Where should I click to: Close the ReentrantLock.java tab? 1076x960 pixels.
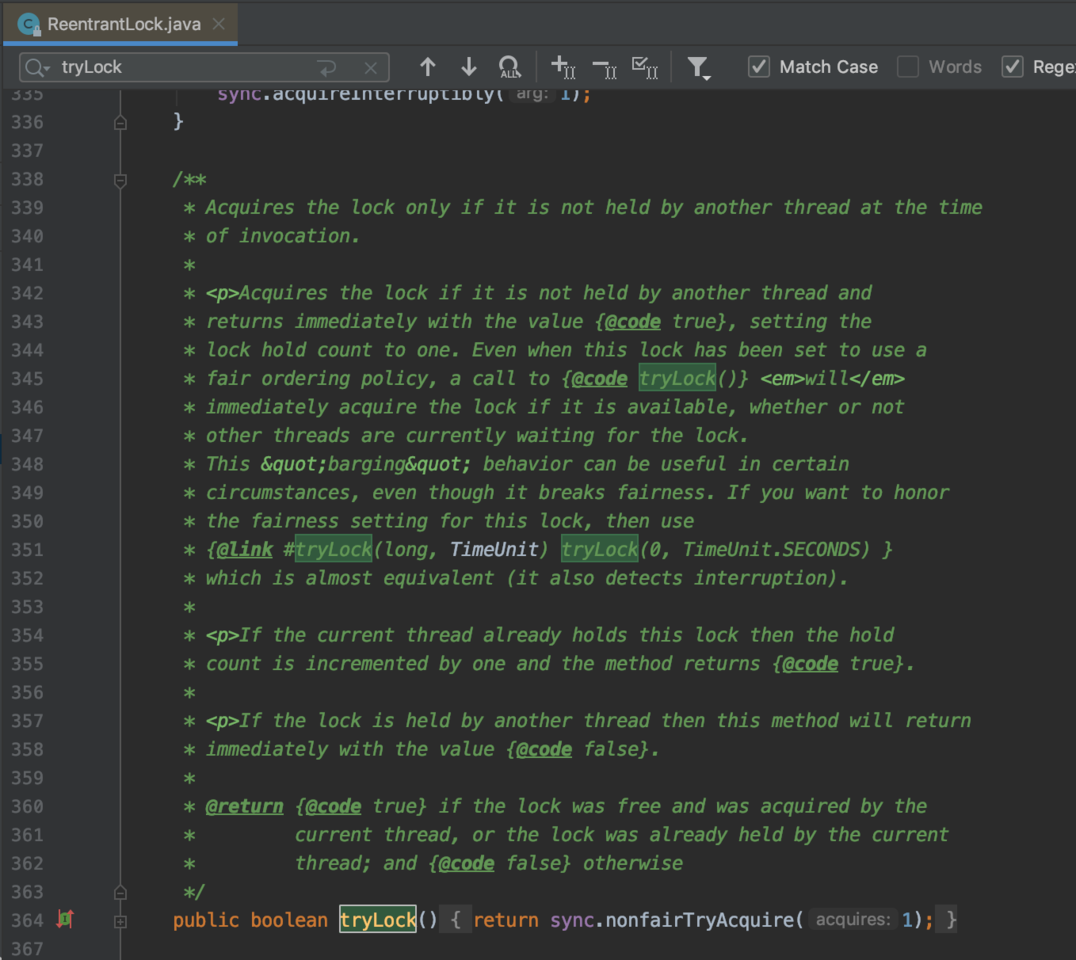pos(217,24)
